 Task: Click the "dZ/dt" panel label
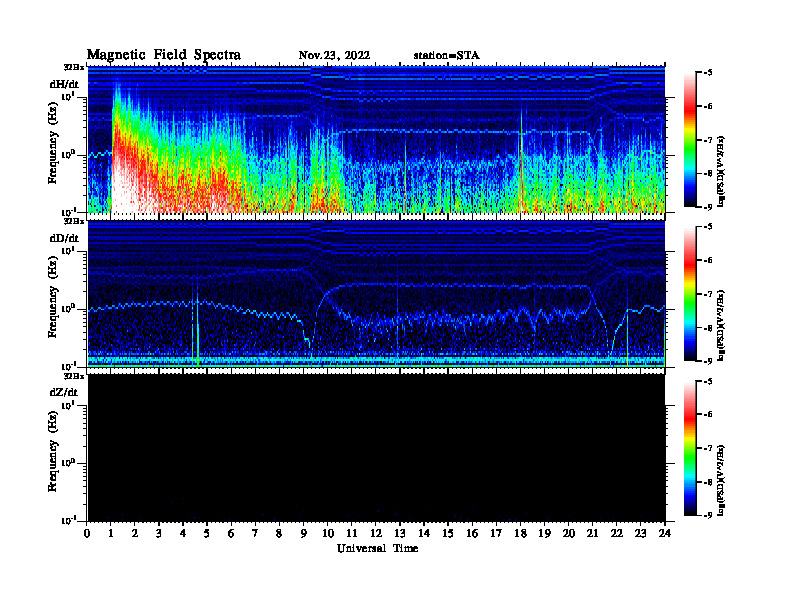(64, 392)
